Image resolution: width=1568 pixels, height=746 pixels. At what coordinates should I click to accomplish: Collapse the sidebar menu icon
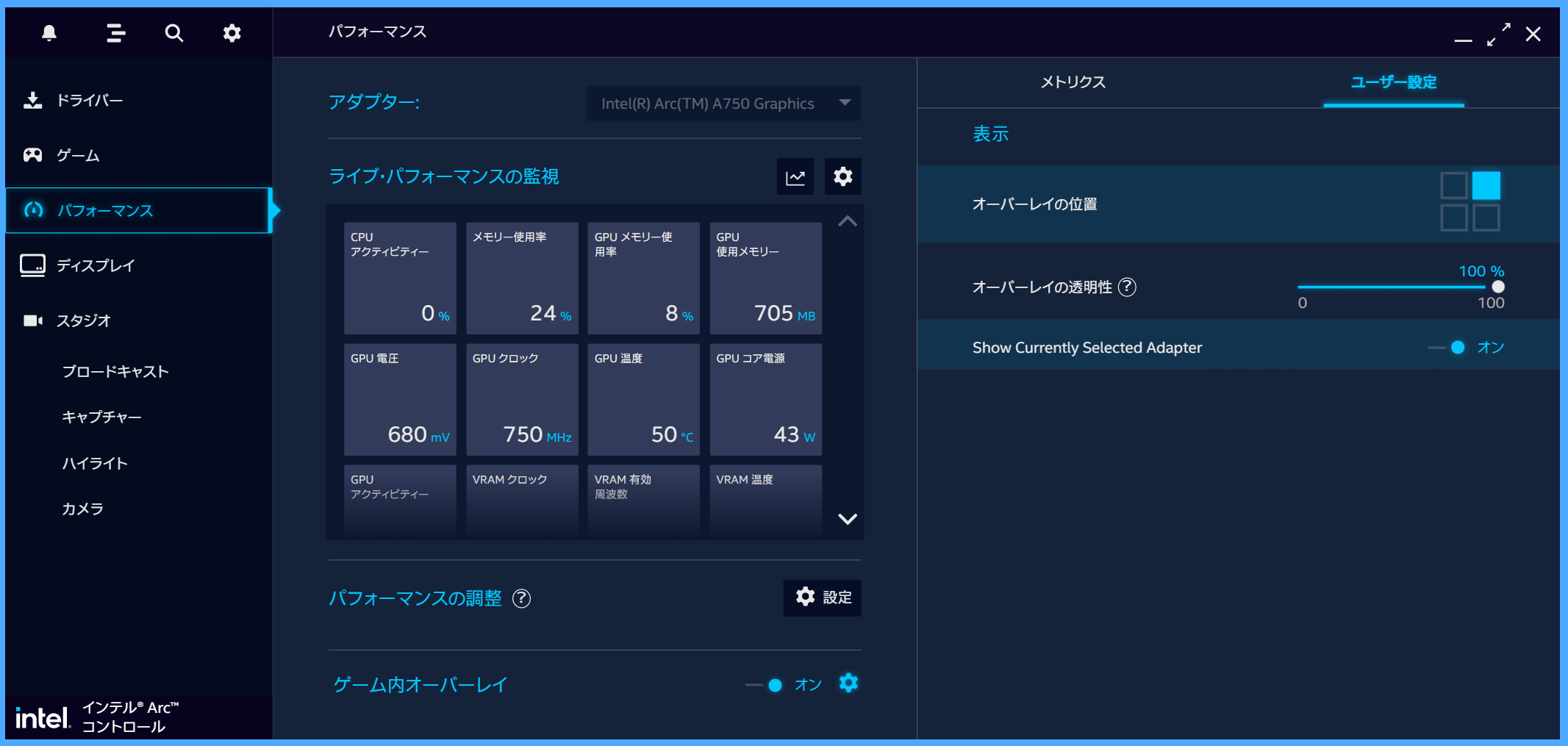tap(115, 33)
